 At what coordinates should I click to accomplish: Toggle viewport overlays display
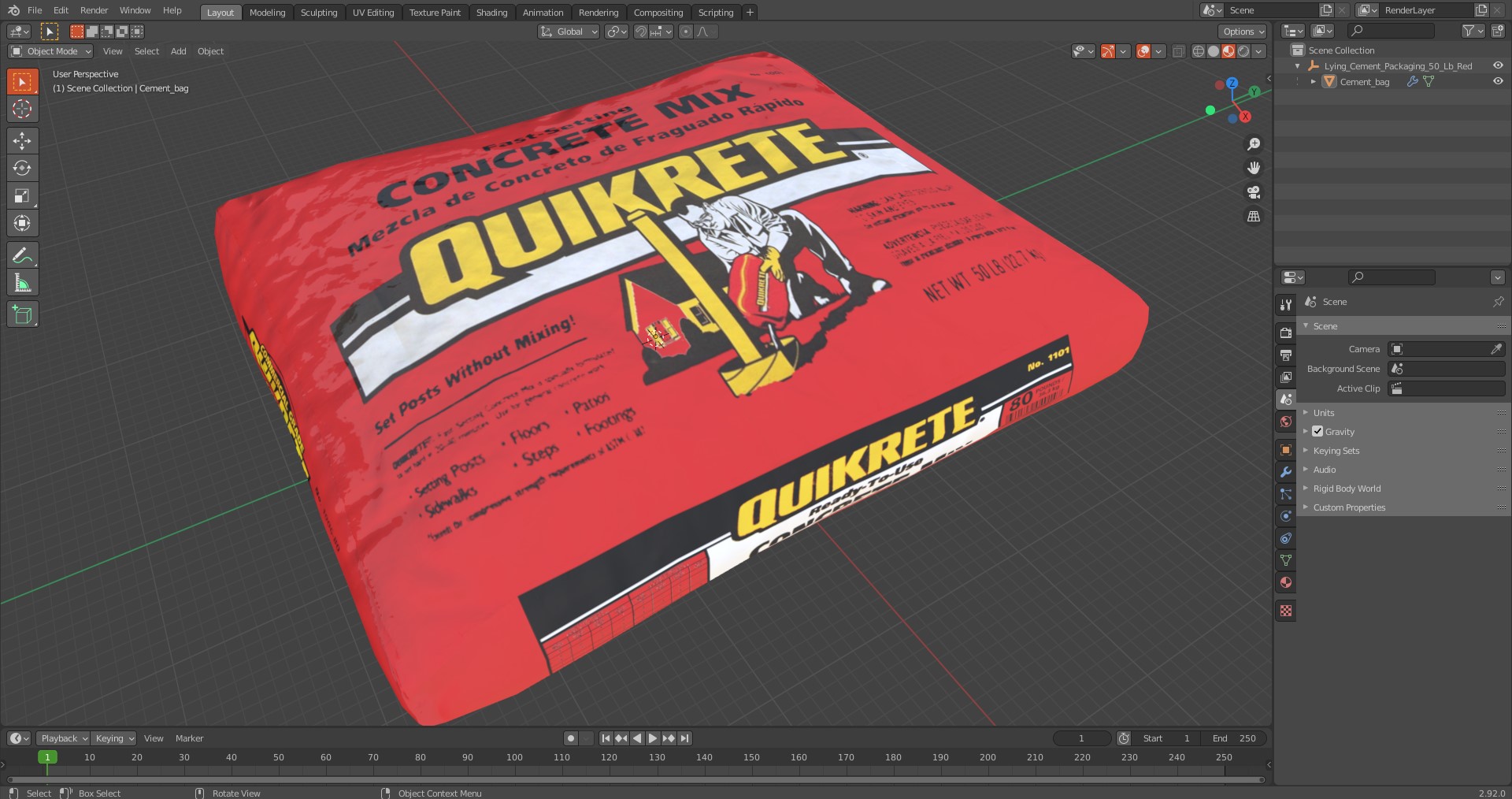click(1143, 51)
